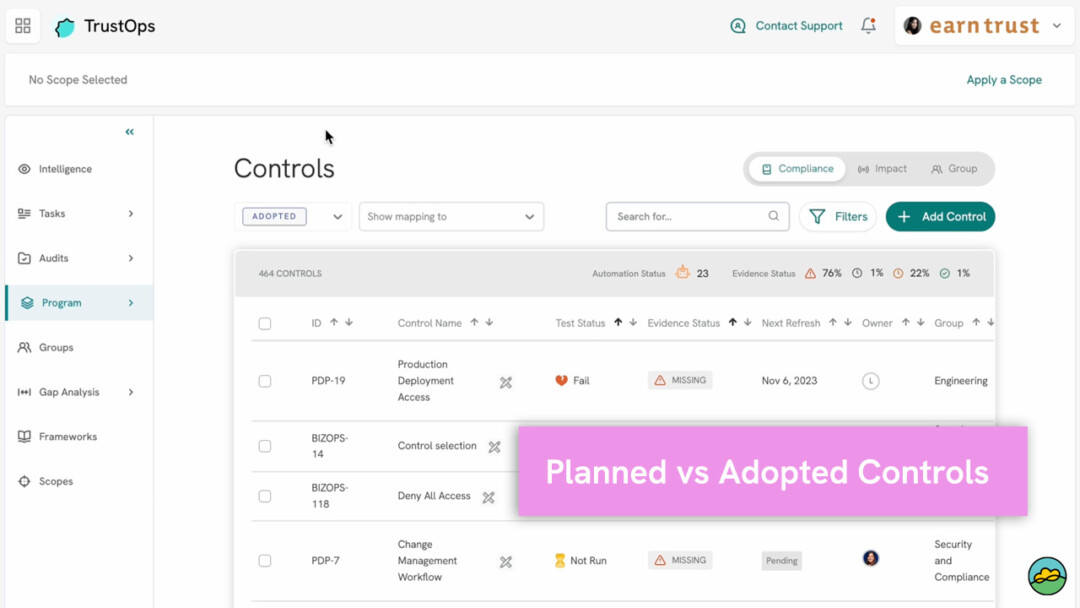Check the checkbox for PDP-19 row
The height and width of the screenshot is (608, 1080).
click(264, 381)
